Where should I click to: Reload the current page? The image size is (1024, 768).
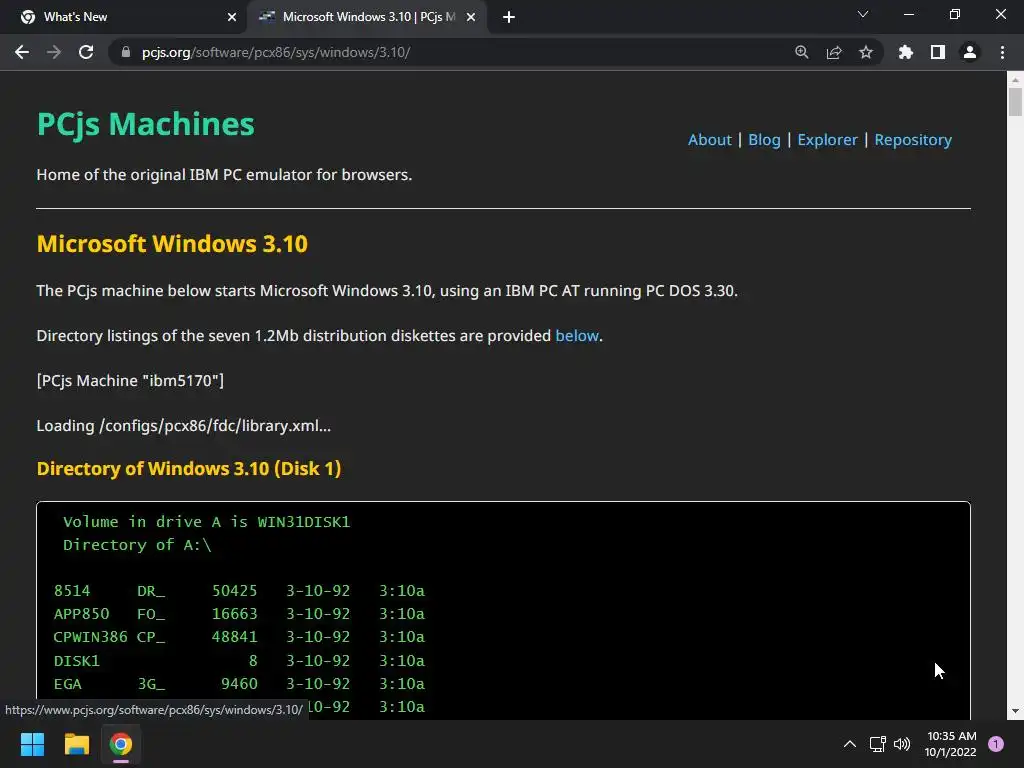[x=86, y=52]
